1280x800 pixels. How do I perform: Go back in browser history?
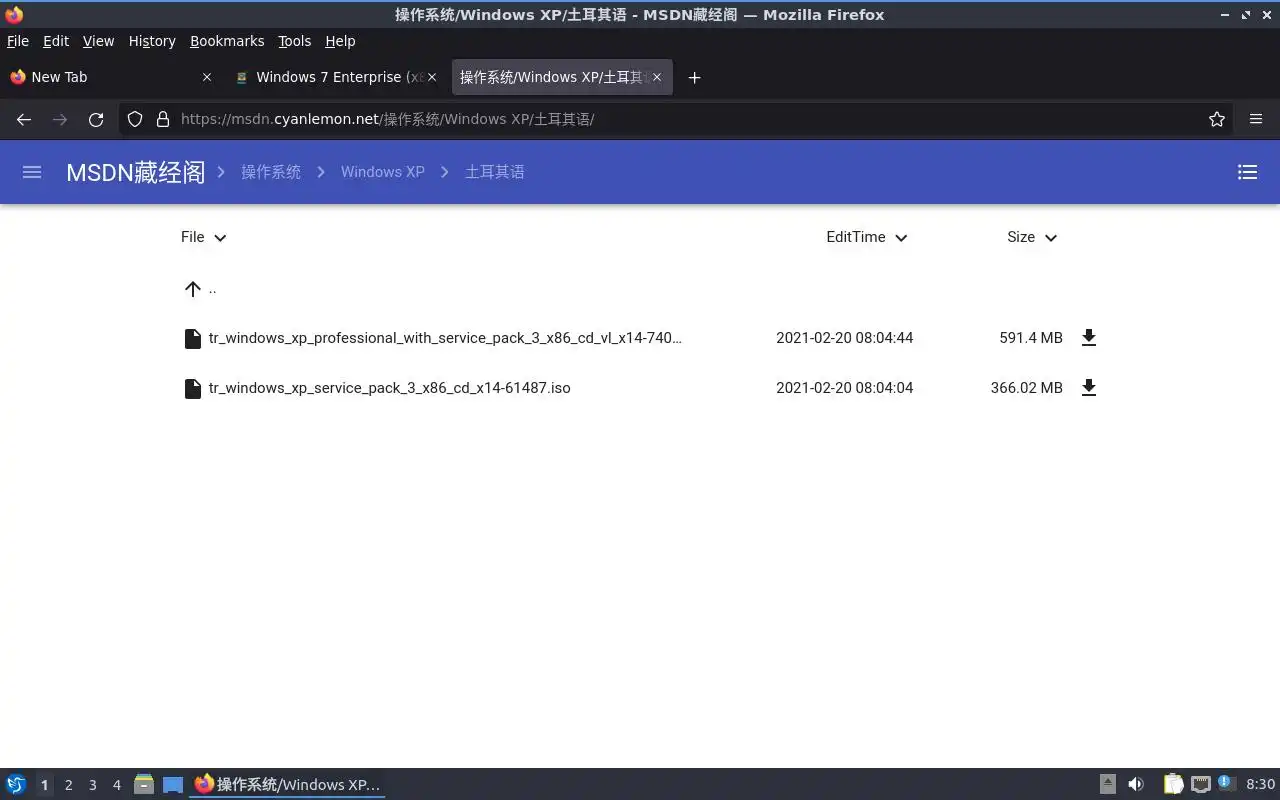[x=24, y=119]
